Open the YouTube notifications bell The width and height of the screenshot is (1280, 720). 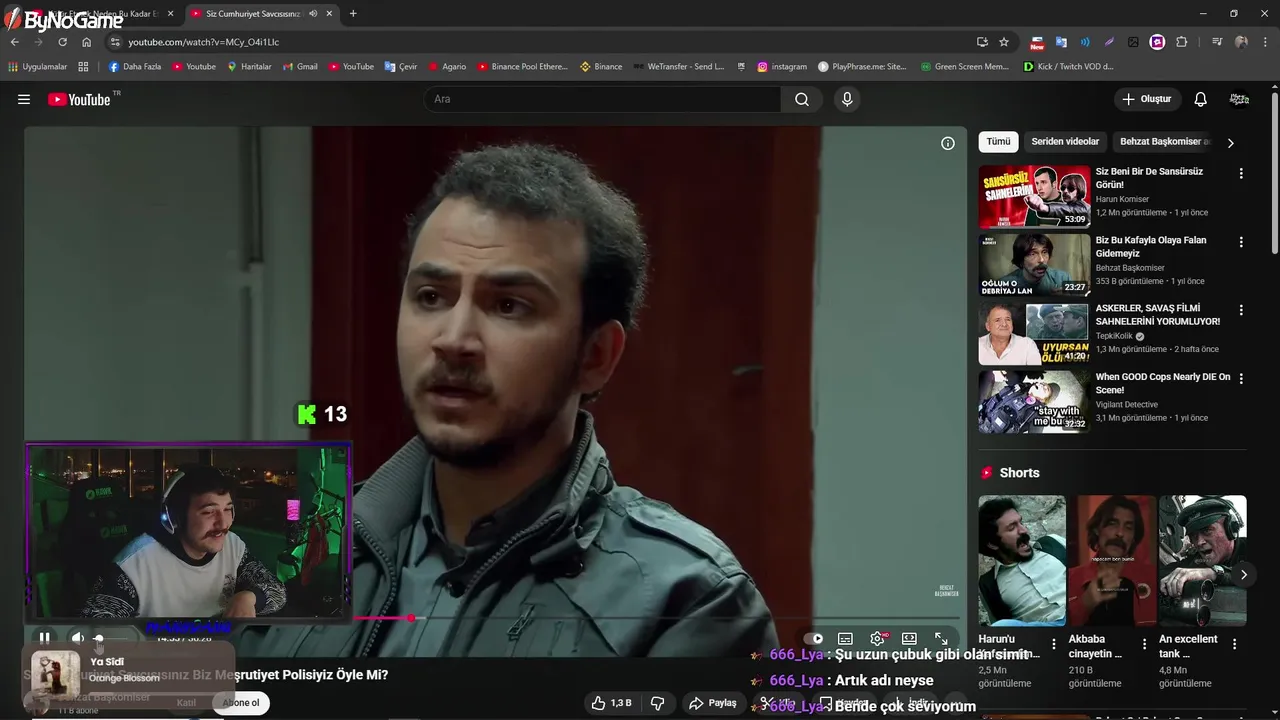[1201, 99]
